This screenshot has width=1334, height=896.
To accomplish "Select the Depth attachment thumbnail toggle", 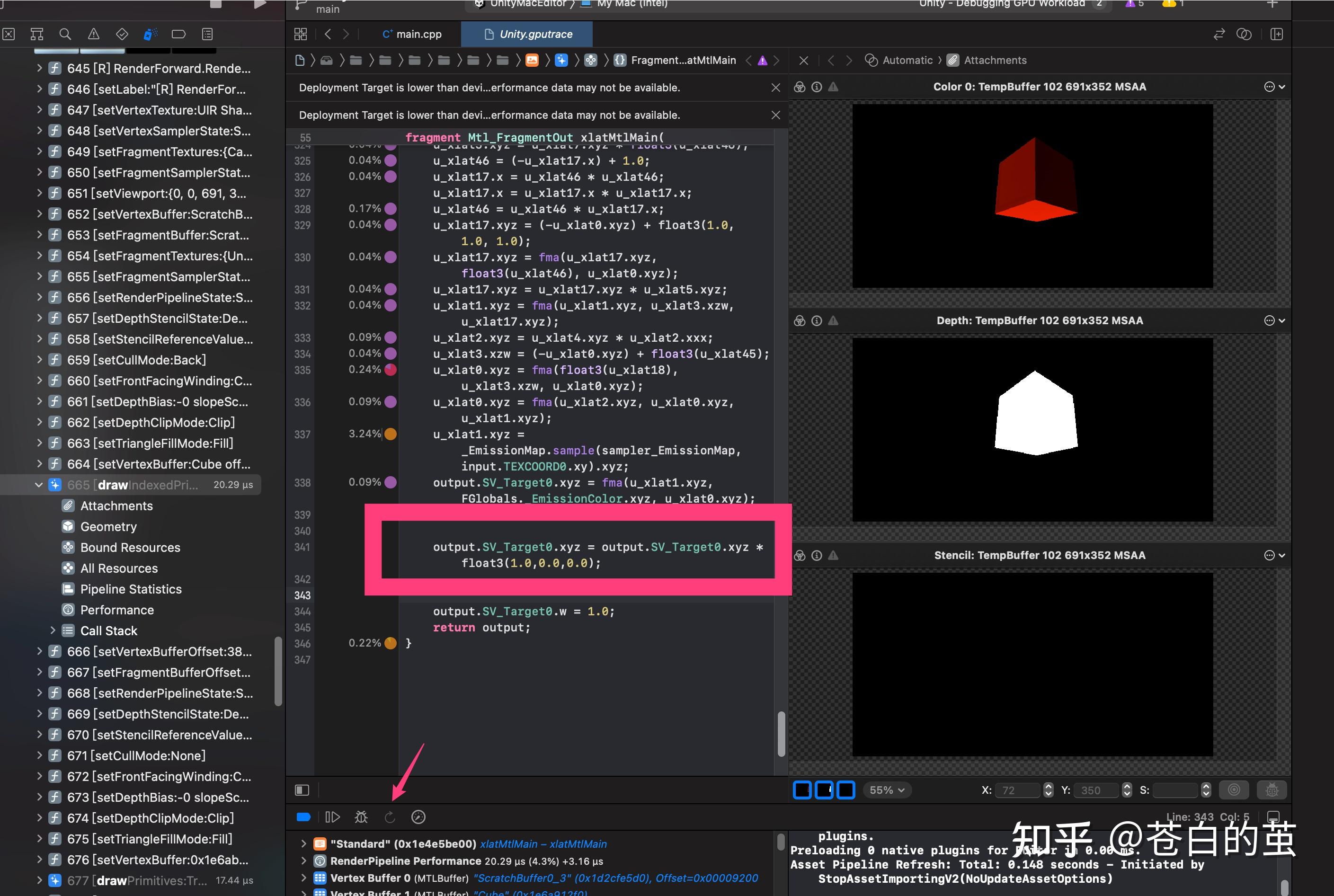I will pos(825,789).
